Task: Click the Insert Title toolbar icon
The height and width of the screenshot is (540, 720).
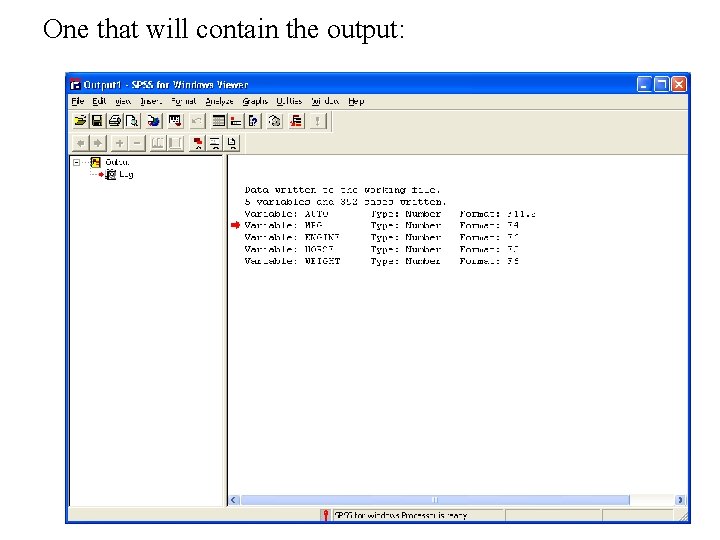Action: (x=215, y=143)
